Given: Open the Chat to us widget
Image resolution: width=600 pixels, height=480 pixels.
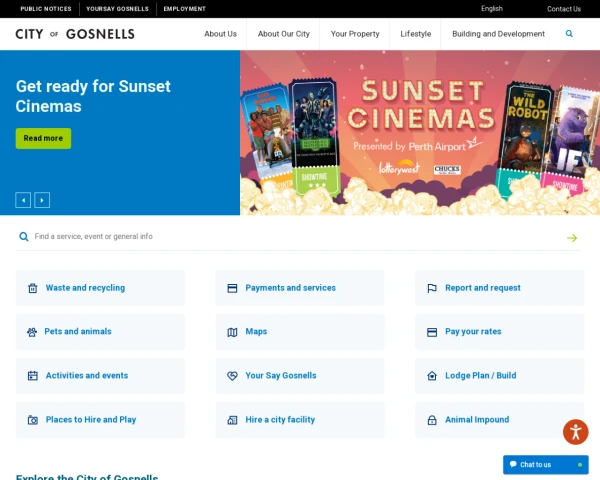Looking at the screenshot, I should click(545, 464).
